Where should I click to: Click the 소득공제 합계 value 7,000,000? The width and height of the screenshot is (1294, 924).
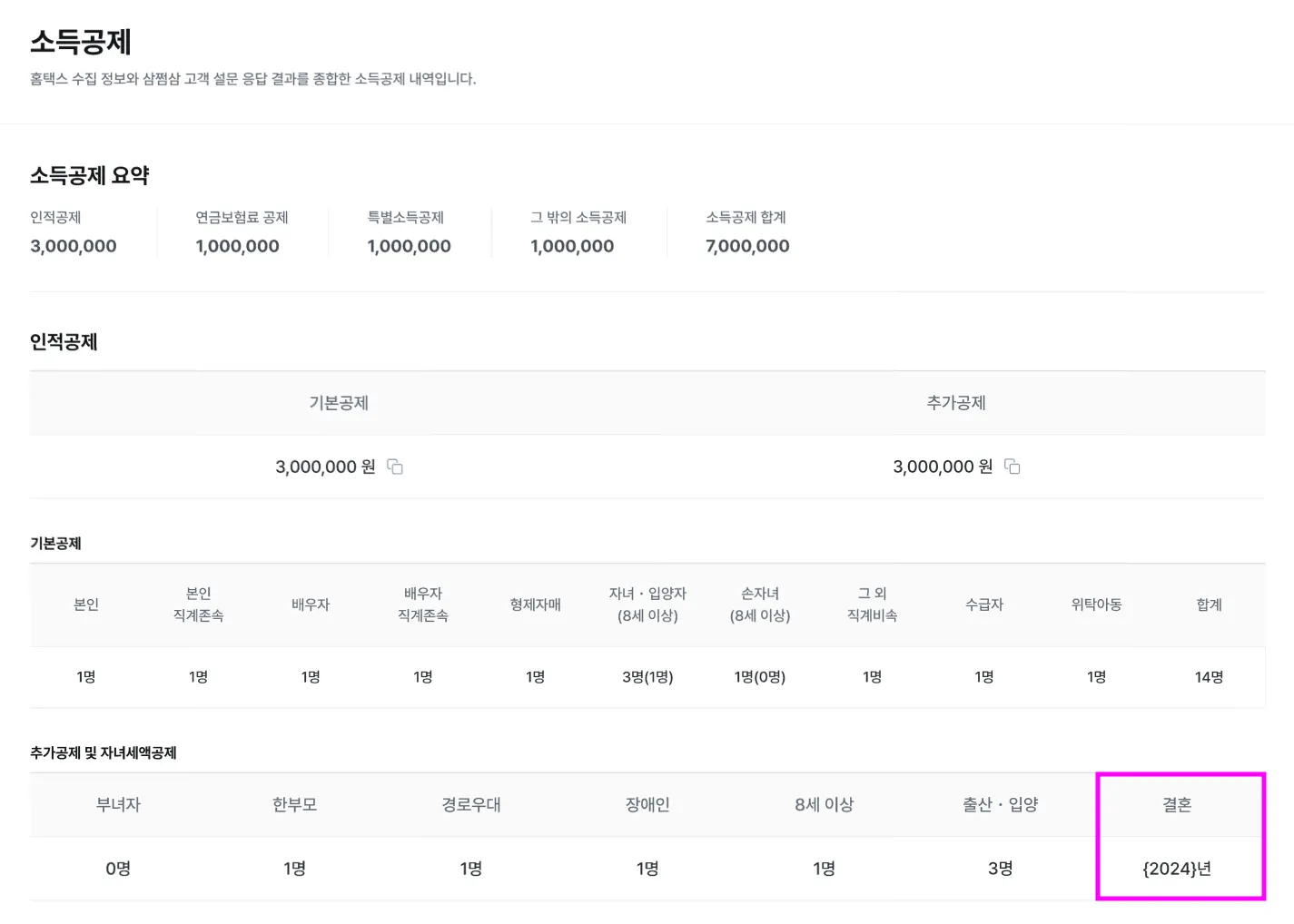pyautogui.click(x=747, y=246)
